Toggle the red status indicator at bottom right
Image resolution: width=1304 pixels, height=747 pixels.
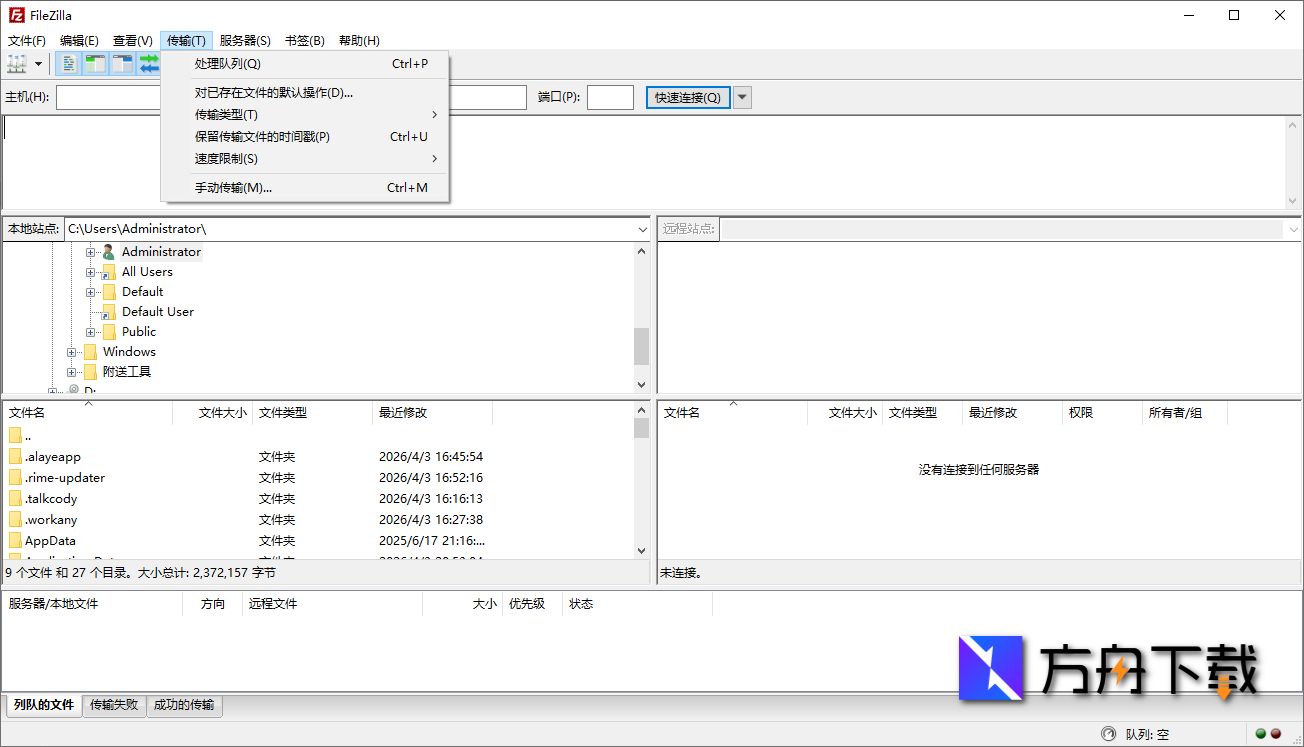(x=1275, y=733)
